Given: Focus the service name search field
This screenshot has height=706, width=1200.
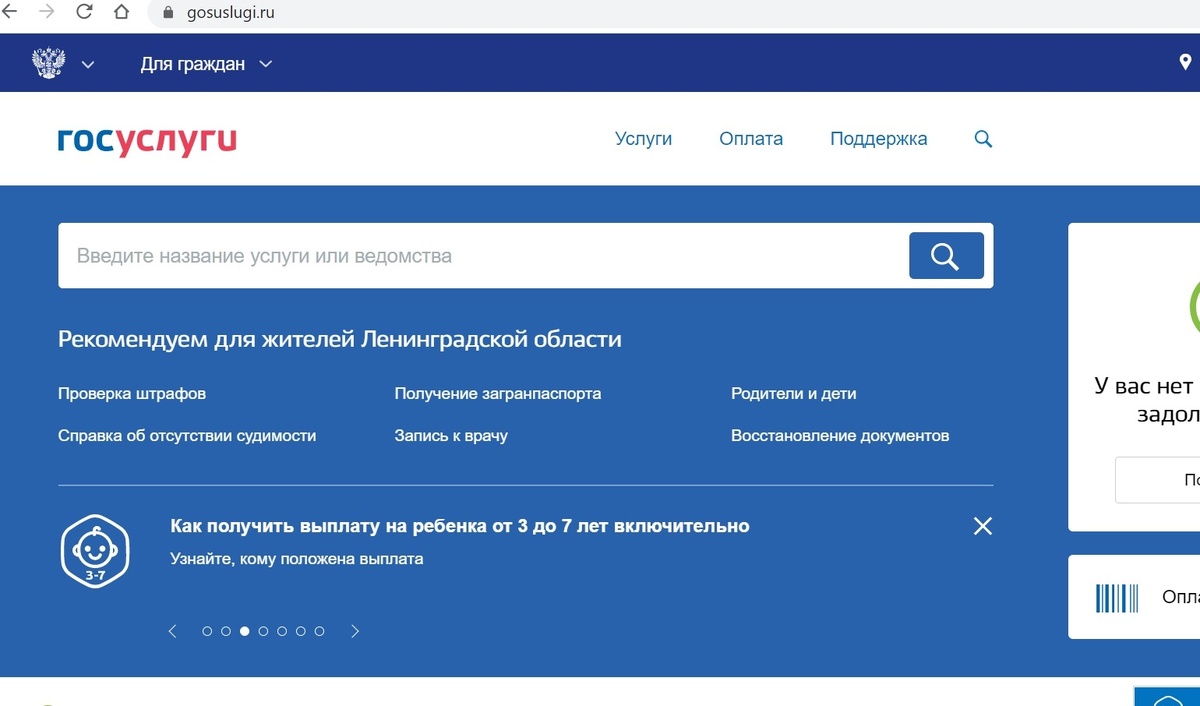Looking at the screenshot, I should pyautogui.click(x=482, y=256).
